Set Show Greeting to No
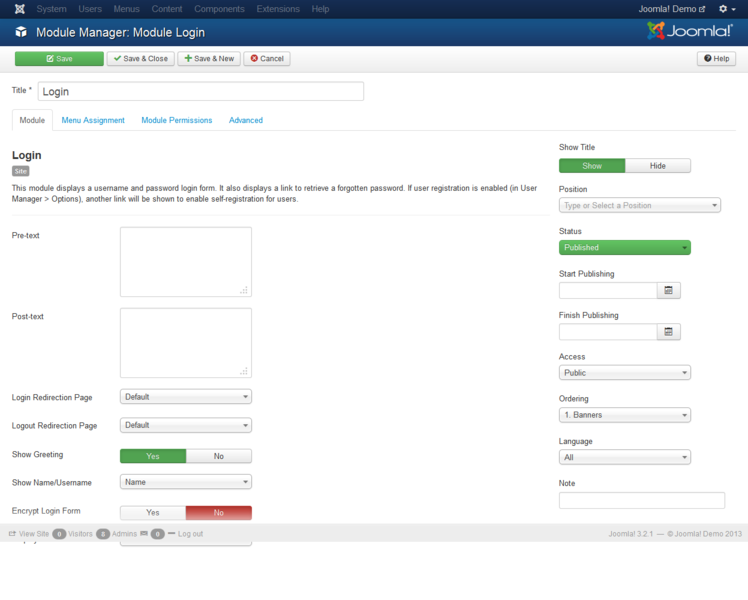The image size is (748, 600). click(x=218, y=456)
